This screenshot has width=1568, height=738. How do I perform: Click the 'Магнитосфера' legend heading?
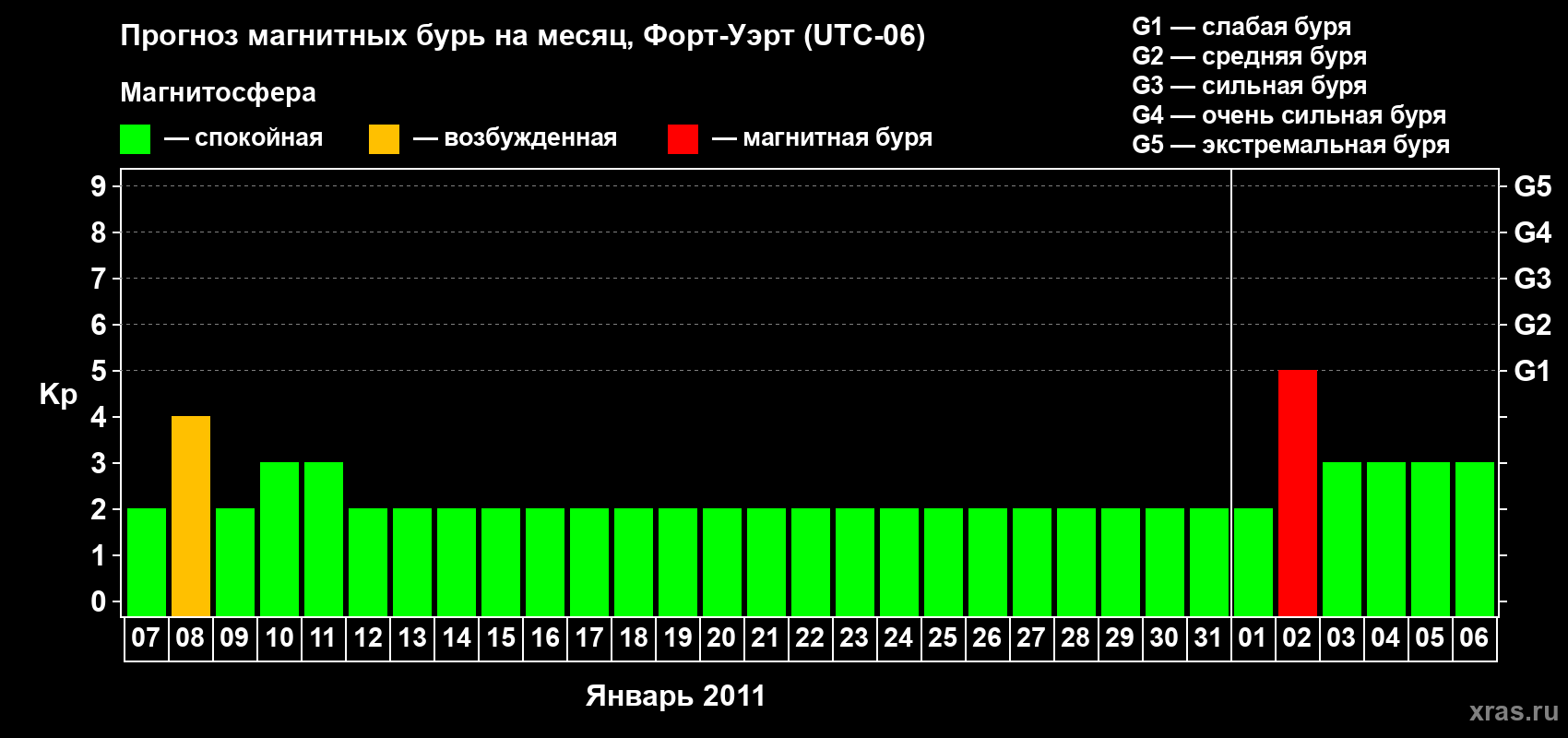tap(218, 92)
